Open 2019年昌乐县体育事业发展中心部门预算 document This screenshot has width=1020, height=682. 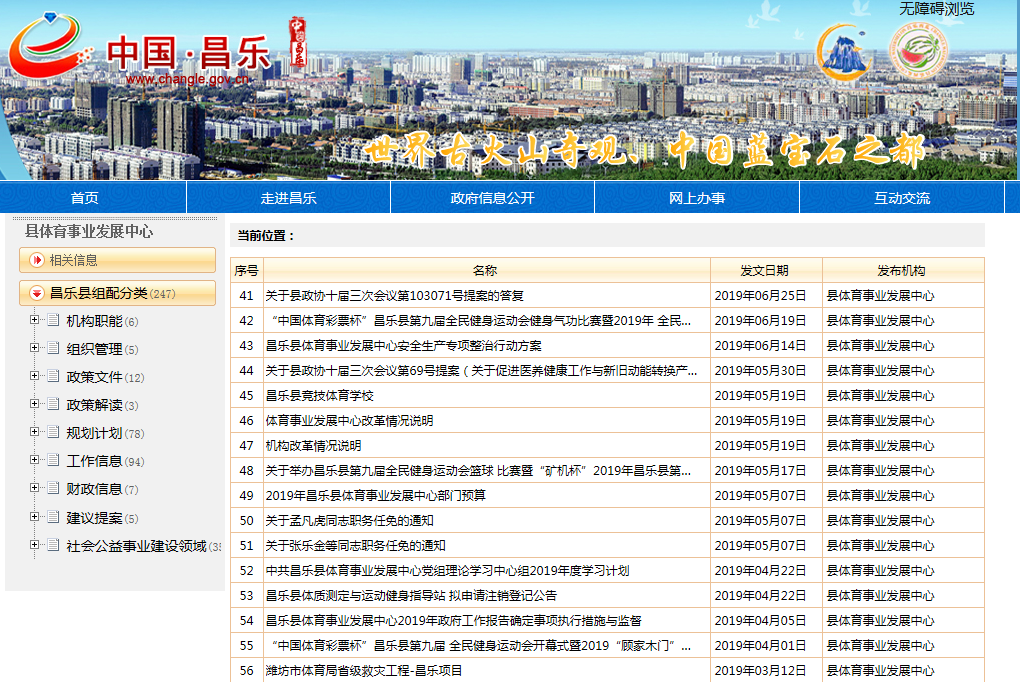click(x=375, y=496)
